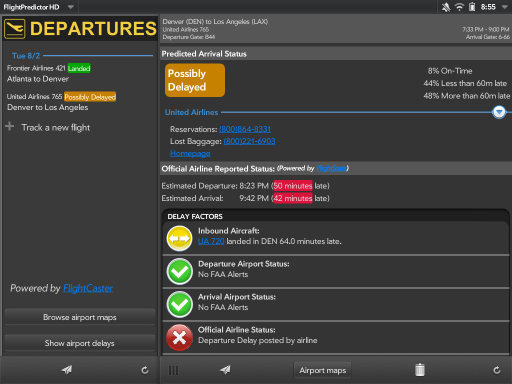Click the Departure Gate B44 text
The width and height of the screenshot is (512, 384).
pos(189,37)
